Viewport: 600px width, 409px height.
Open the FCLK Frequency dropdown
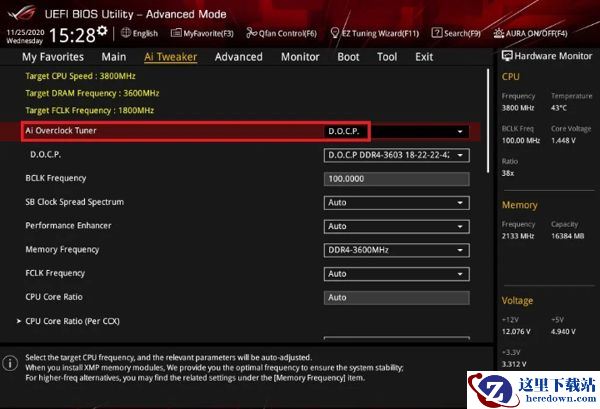pyautogui.click(x=396, y=274)
